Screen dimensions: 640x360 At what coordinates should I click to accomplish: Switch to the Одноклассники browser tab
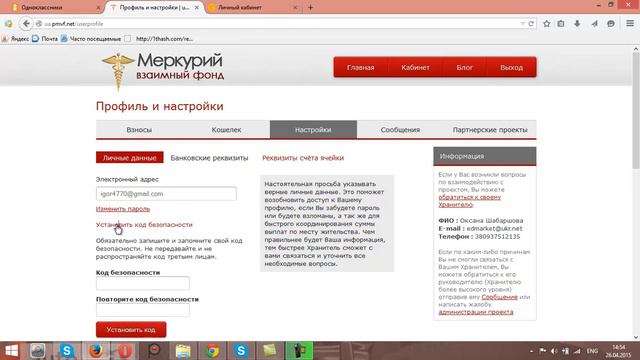[53, 7]
